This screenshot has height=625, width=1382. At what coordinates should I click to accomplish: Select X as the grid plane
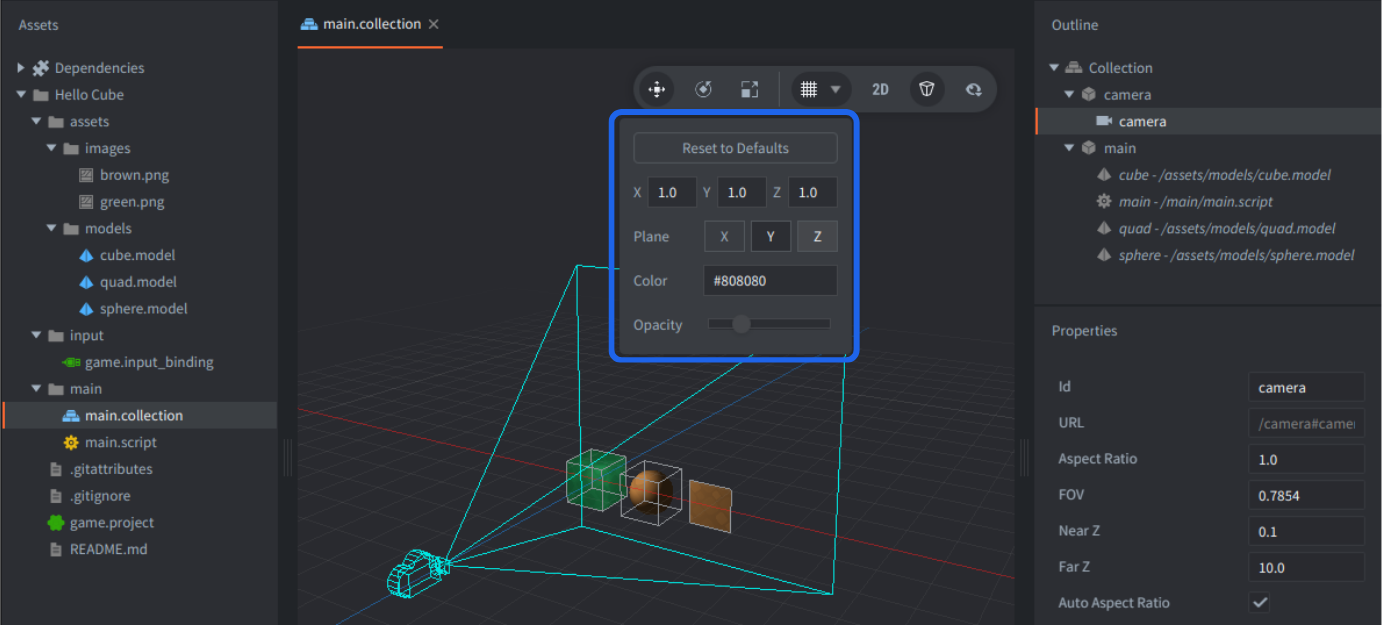(724, 236)
